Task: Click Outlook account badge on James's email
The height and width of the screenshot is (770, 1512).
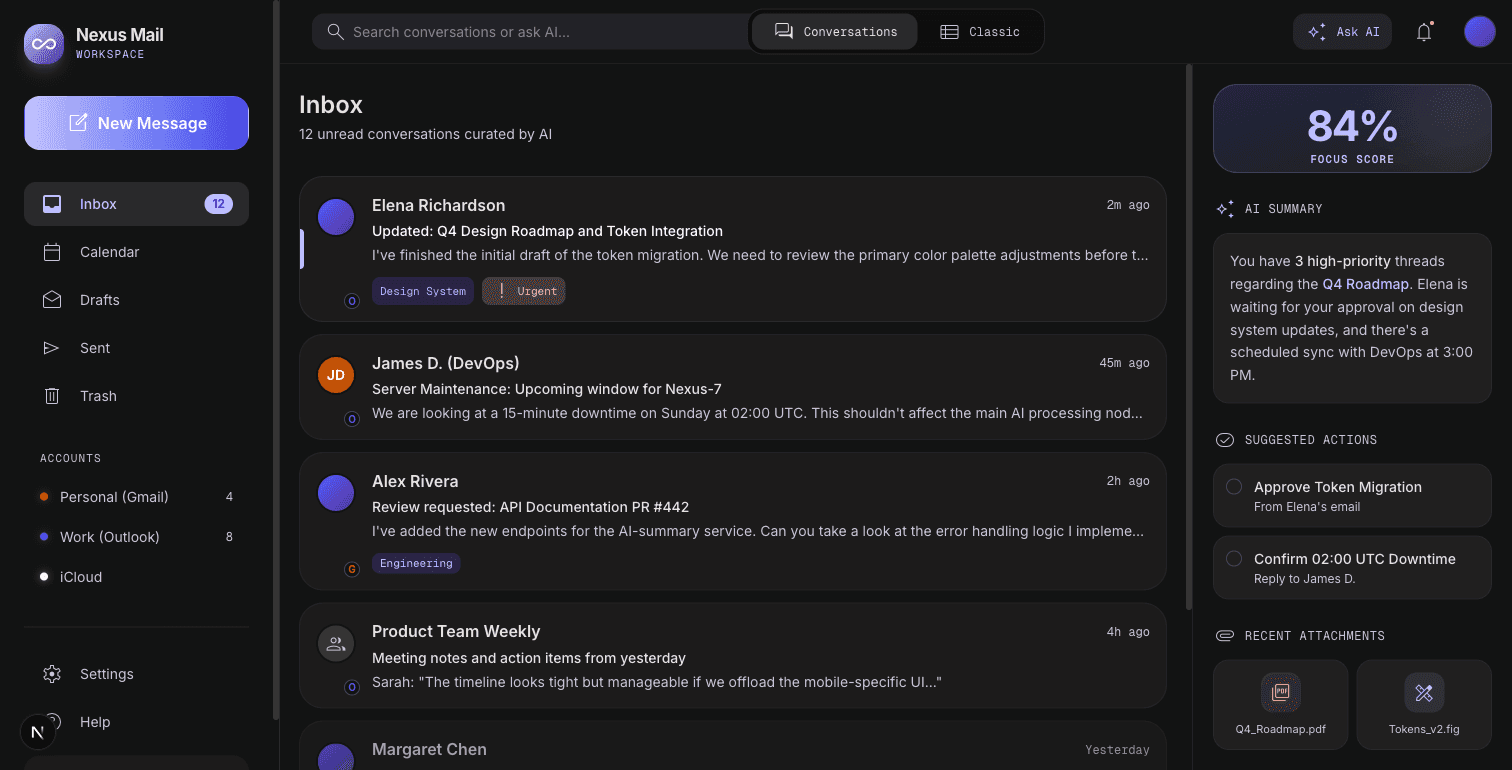Action: point(352,419)
